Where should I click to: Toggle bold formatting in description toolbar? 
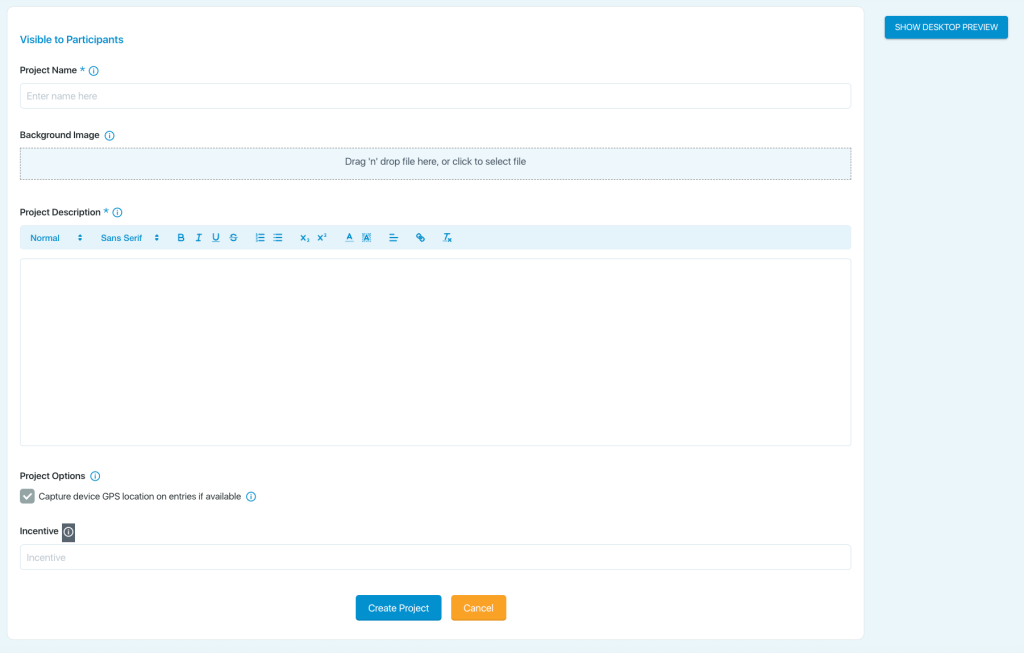[181, 238]
